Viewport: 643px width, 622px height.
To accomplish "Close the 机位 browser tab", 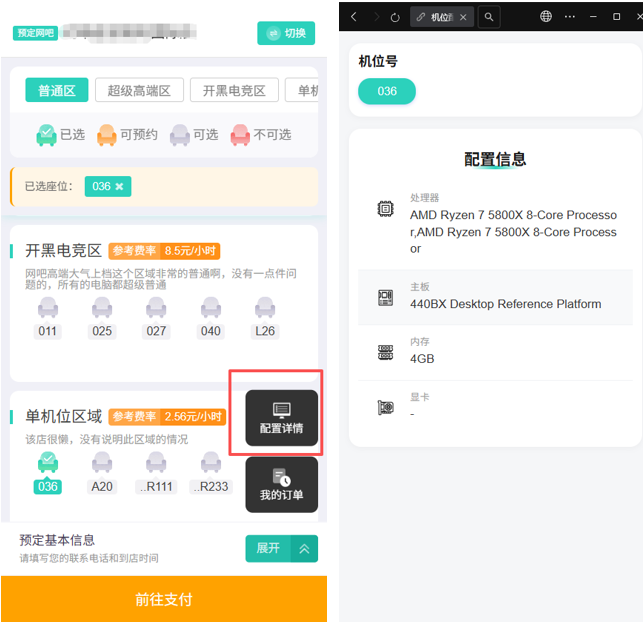I will (463, 17).
